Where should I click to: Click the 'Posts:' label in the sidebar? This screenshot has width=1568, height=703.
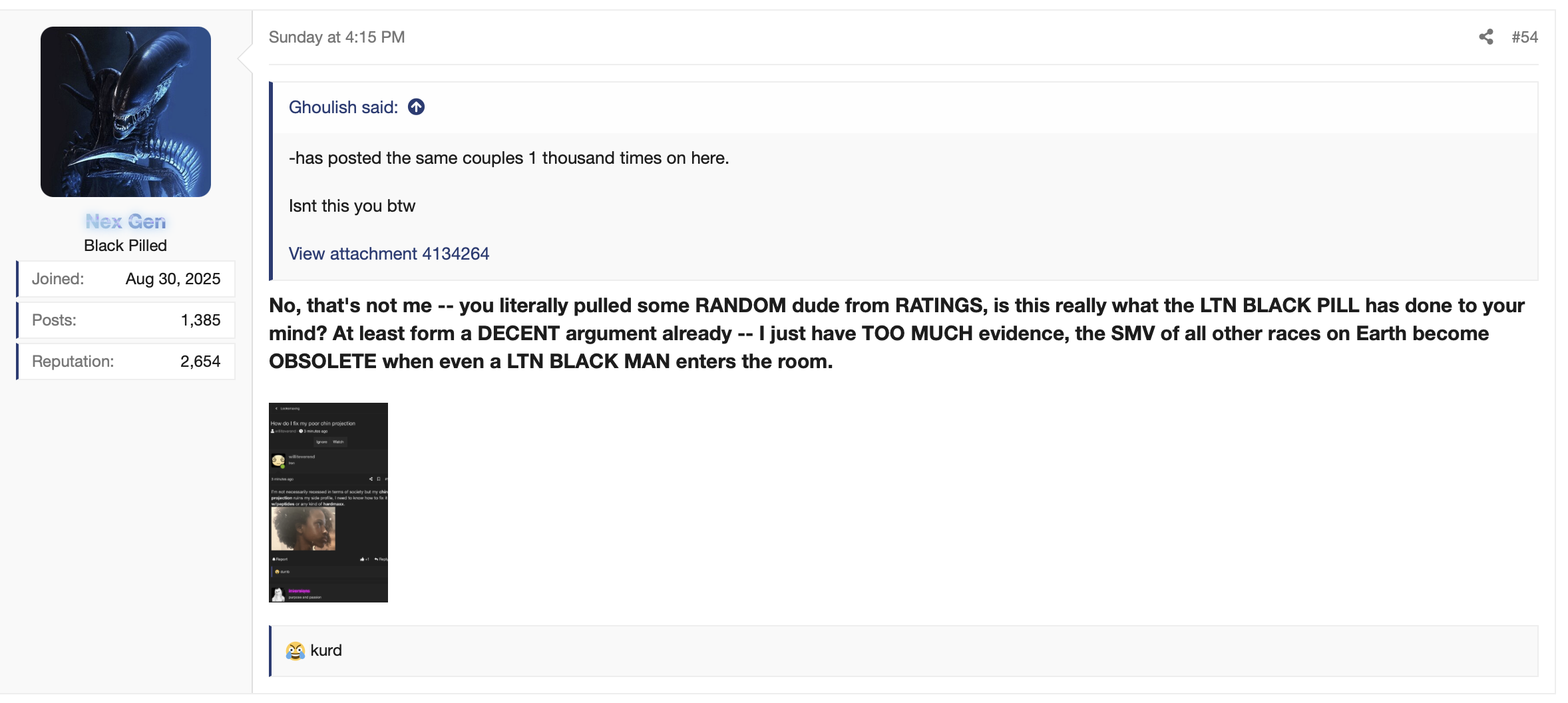click(x=55, y=320)
